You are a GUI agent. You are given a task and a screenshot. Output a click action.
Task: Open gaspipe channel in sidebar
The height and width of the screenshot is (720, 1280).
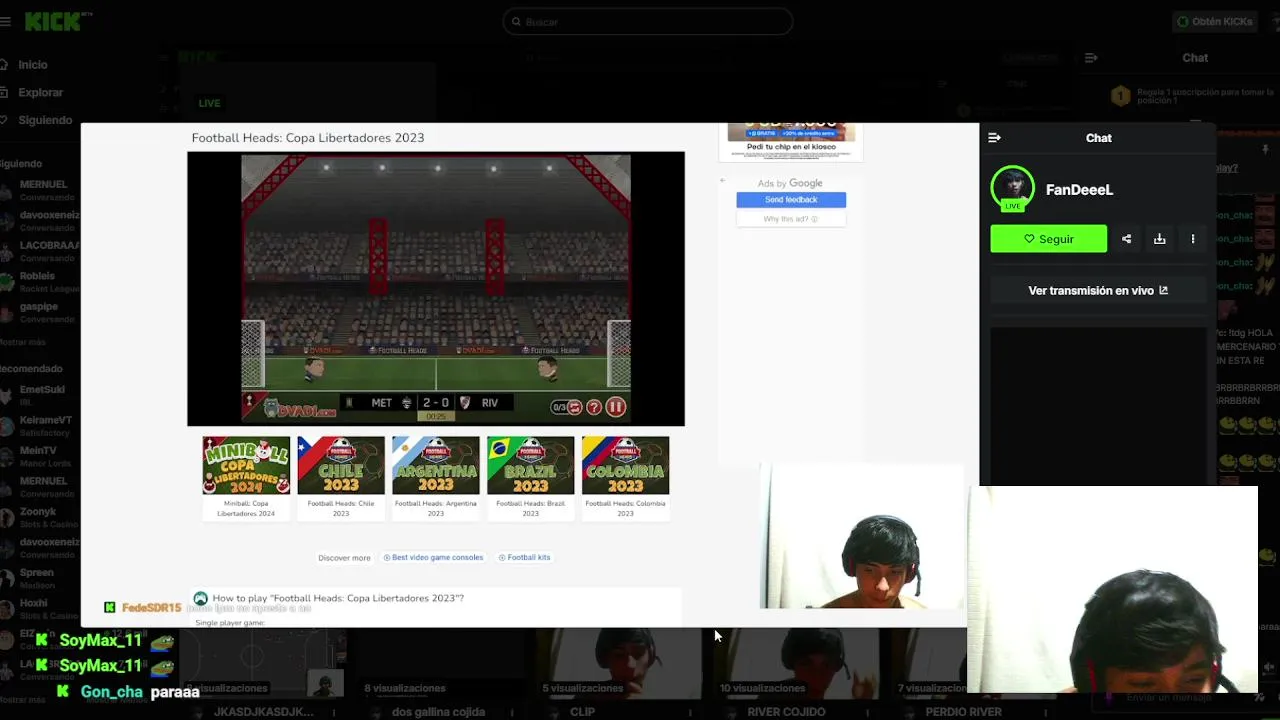pyautogui.click(x=40, y=312)
